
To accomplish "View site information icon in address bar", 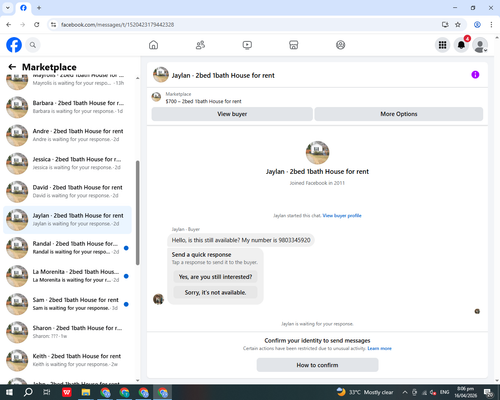I will (x=53, y=25).
